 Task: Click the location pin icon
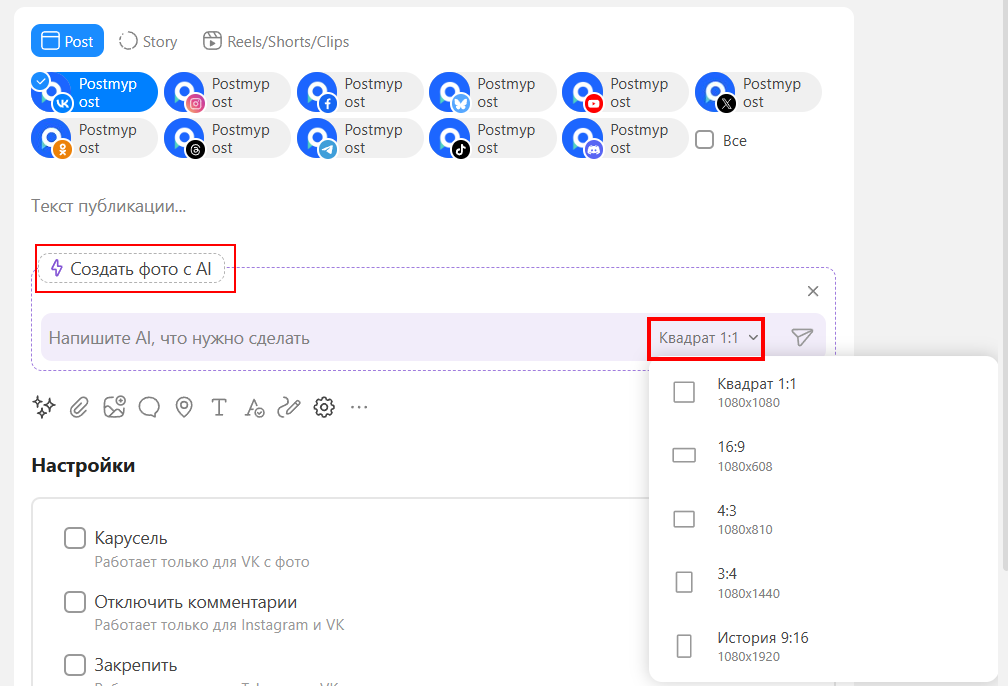point(184,407)
